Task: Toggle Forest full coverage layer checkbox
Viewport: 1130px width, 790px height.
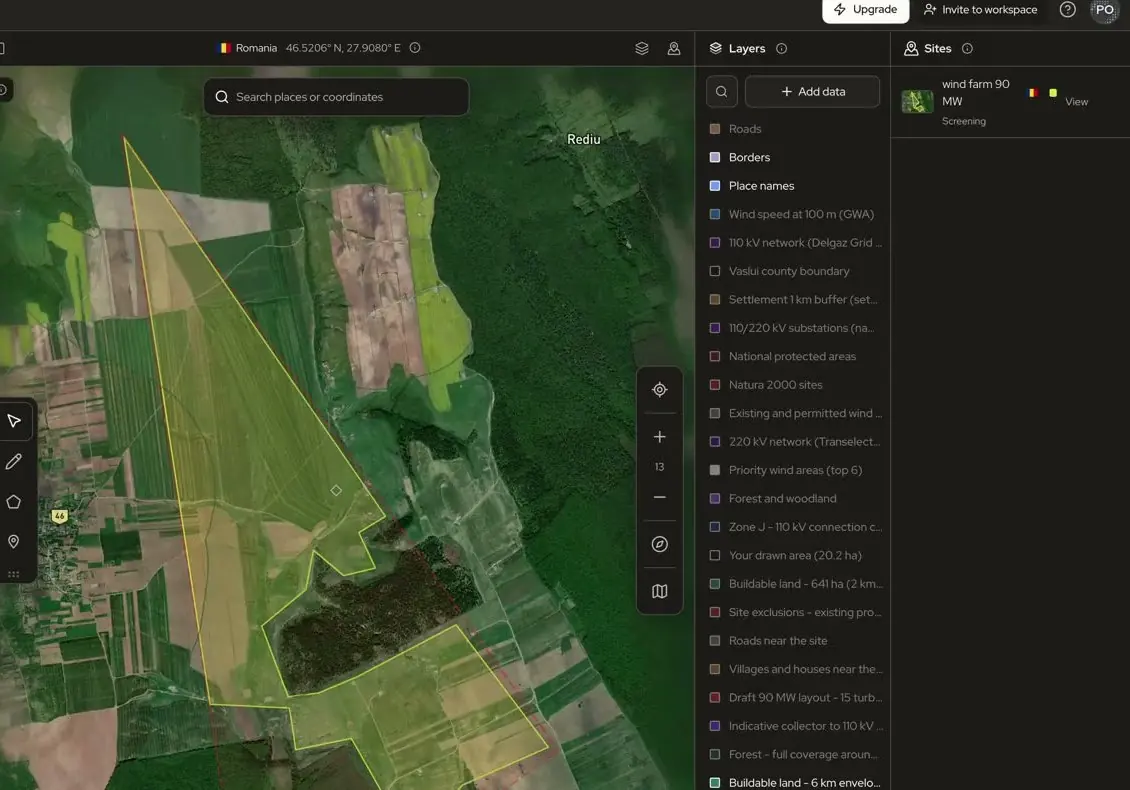Action: [715, 755]
